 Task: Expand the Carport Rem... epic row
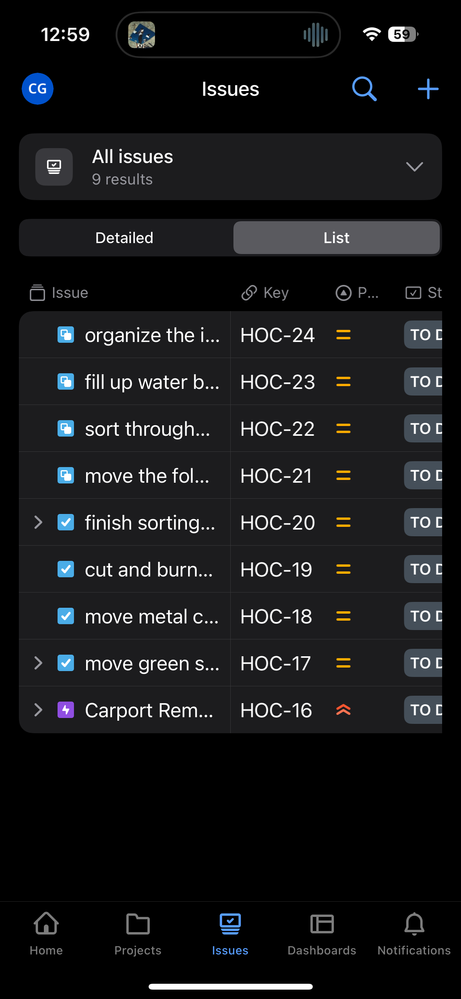[38, 710]
